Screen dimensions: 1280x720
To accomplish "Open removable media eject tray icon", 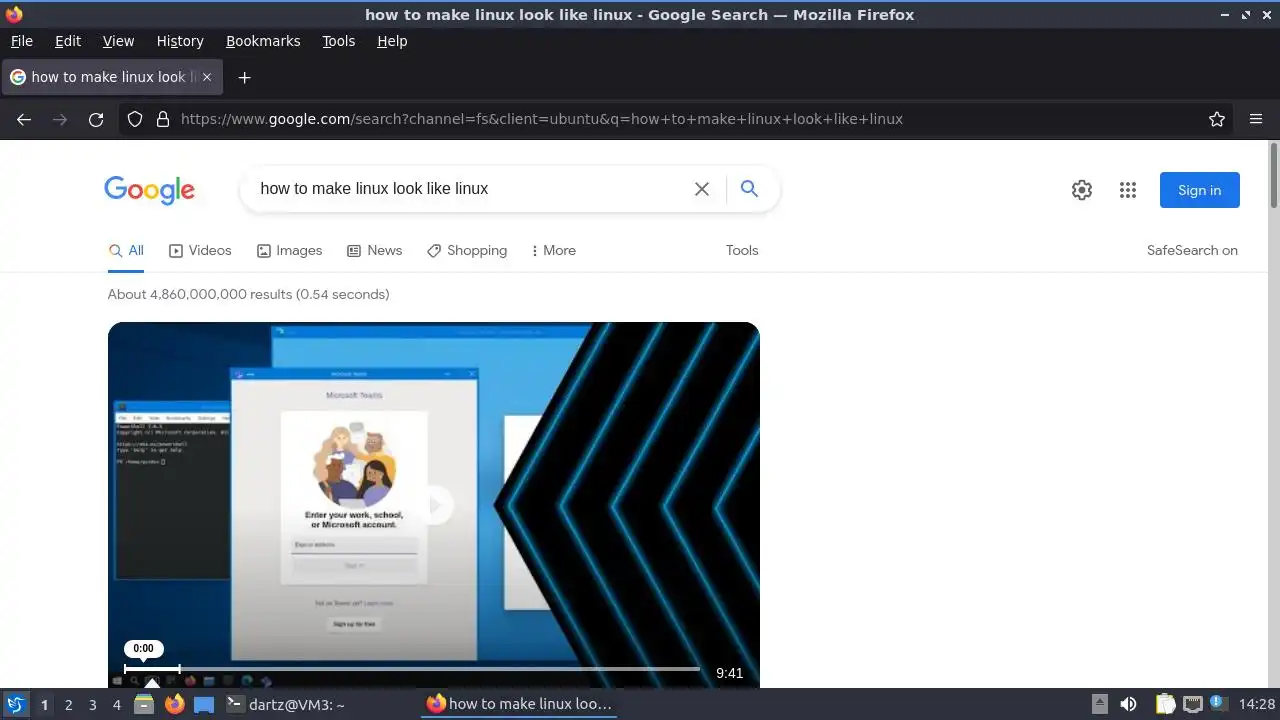I will click(x=1099, y=704).
